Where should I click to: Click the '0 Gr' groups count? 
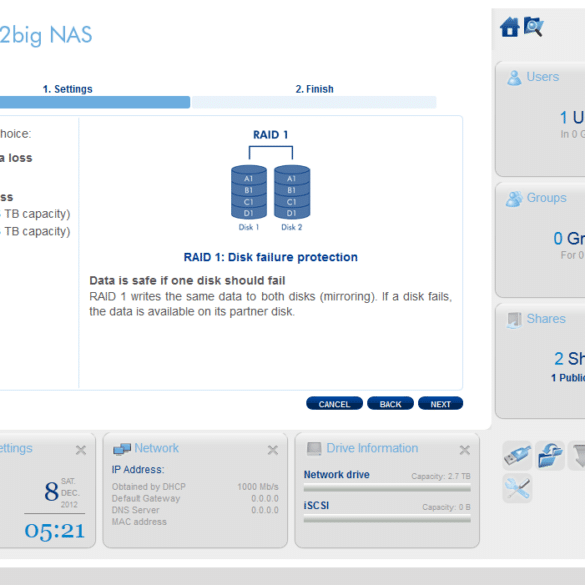click(569, 239)
